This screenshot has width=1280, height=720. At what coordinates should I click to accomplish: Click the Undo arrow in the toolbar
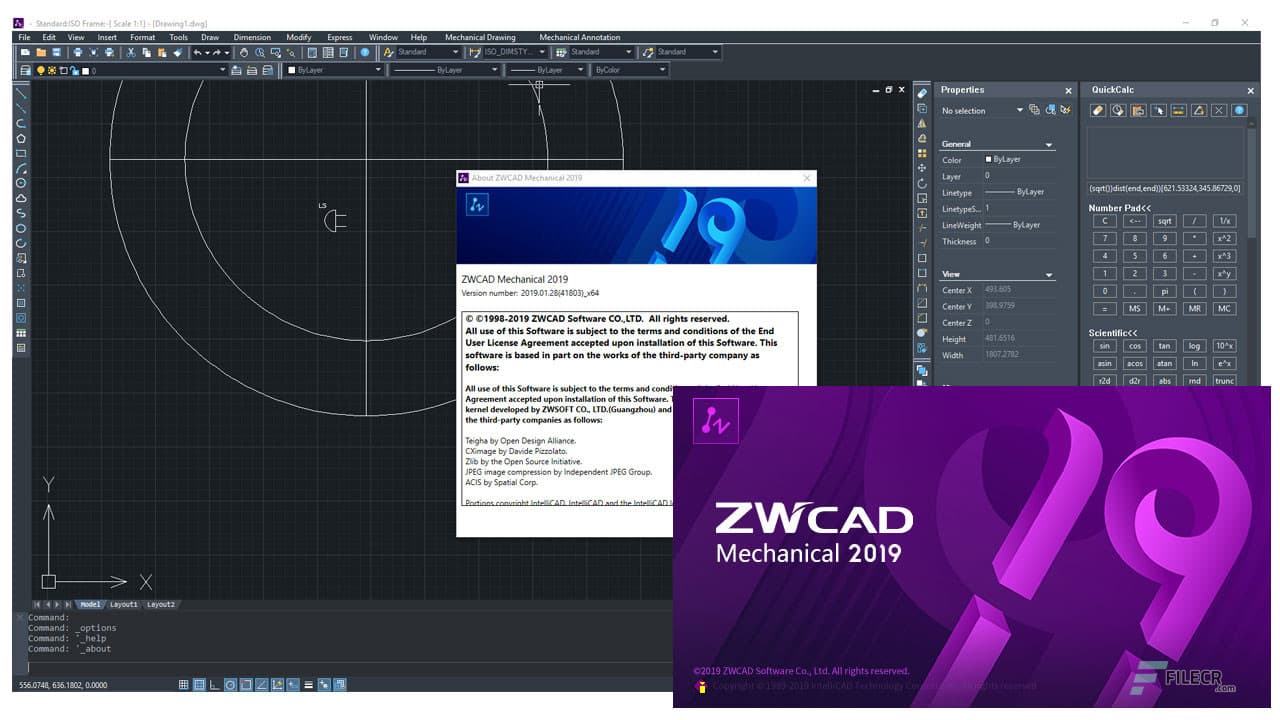point(197,52)
